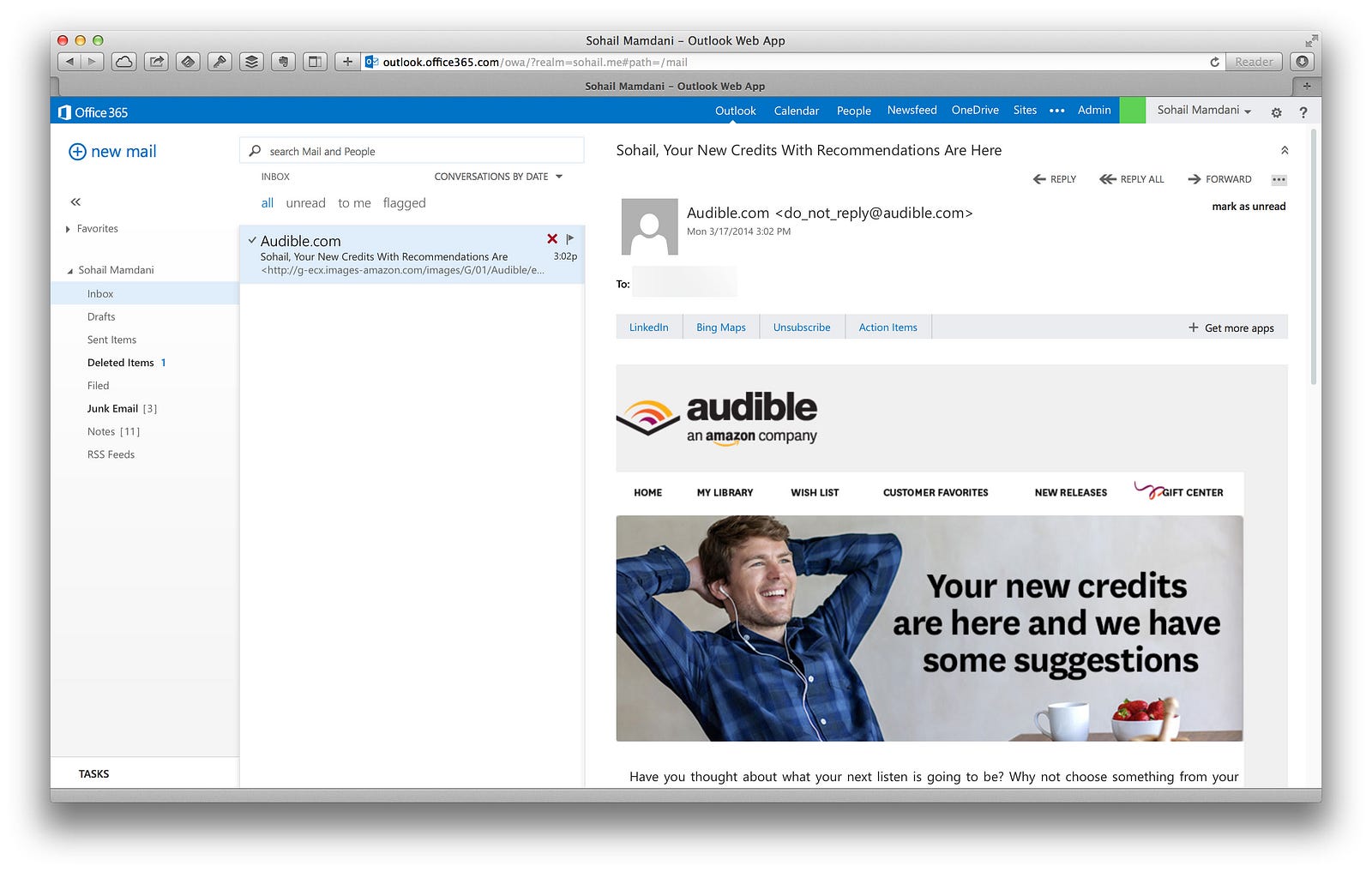Open more apps ellipsis in navigation bar
The width and height of the screenshot is (1372, 872).
pos(1057,111)
